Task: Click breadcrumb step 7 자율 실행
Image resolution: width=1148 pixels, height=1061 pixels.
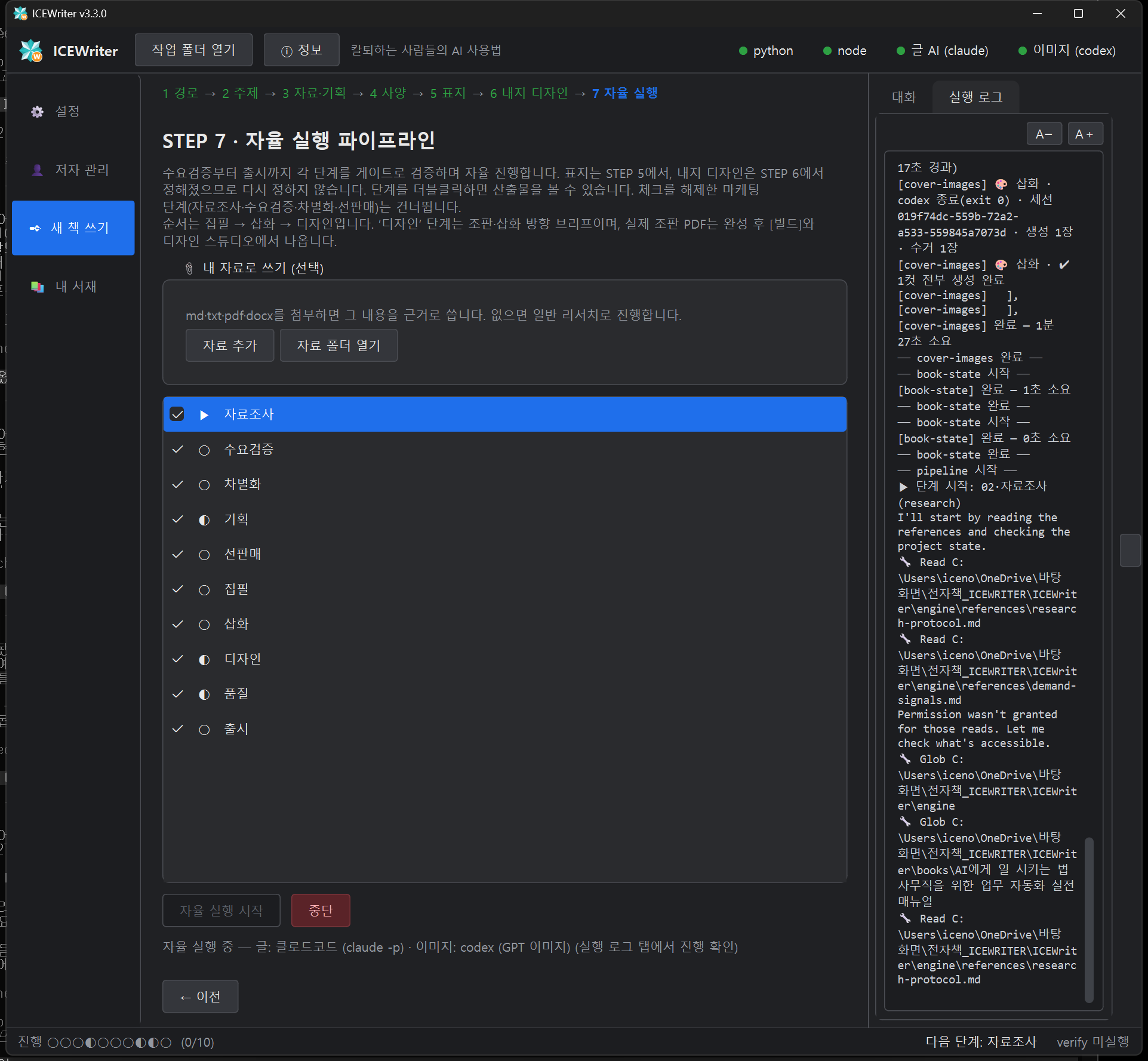Action: pyautogui.click(x=624, y=93)
